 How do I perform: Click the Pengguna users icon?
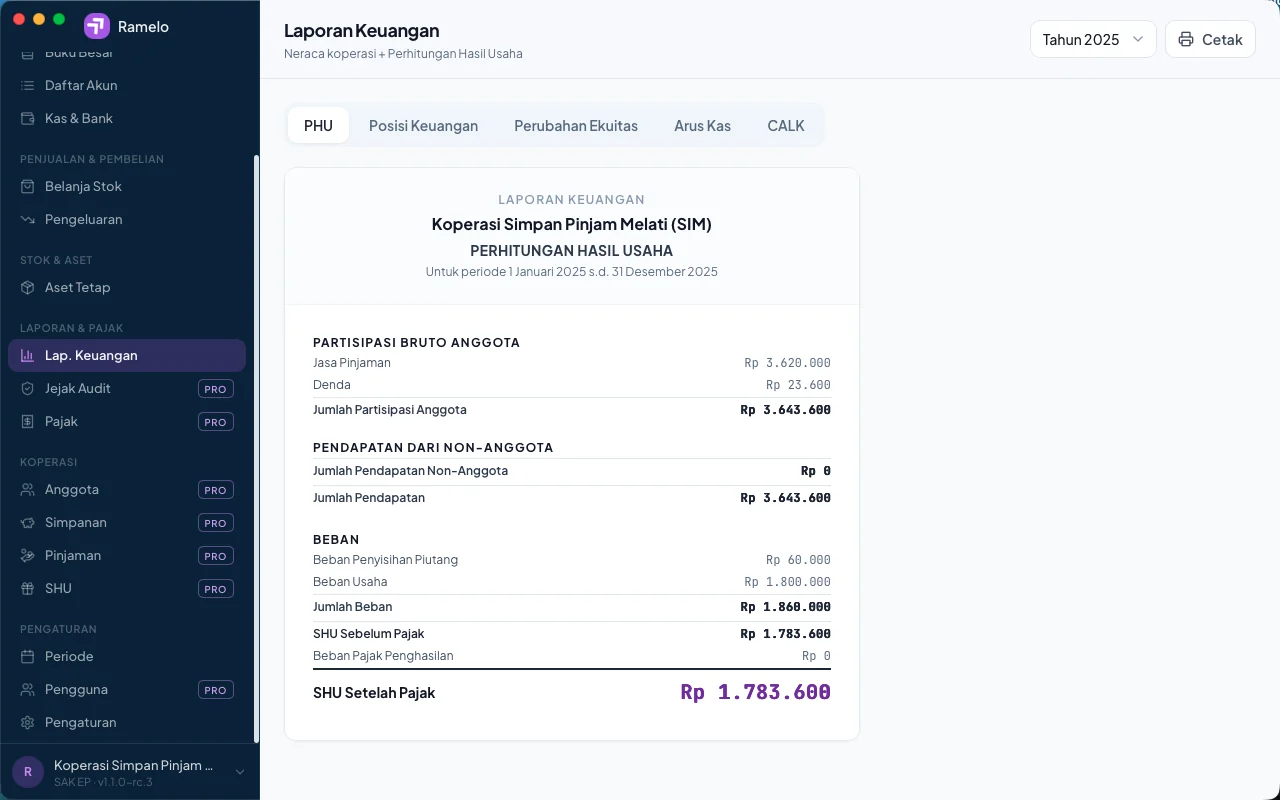tap(27, 689)
